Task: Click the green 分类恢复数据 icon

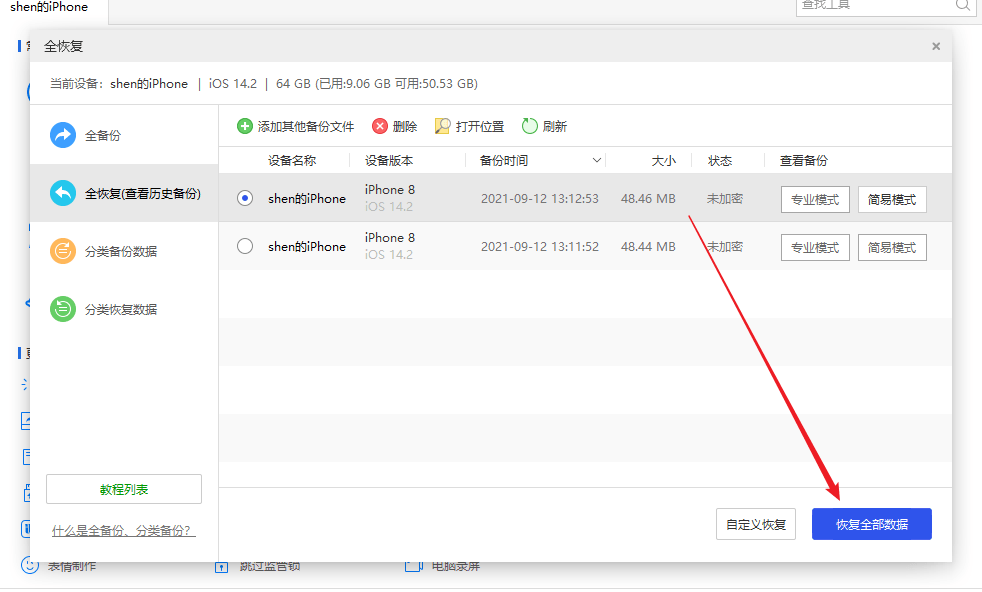Action: pos(63,309)
